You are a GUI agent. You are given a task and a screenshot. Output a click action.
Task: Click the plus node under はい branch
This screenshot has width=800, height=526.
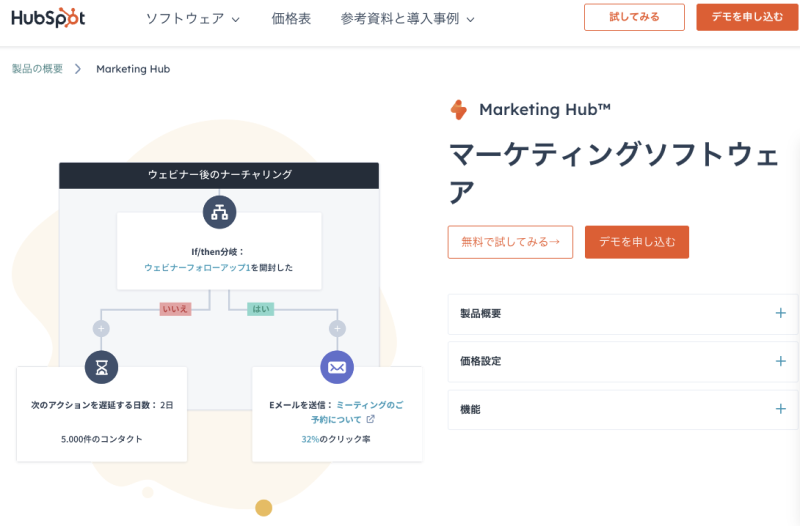337,329
